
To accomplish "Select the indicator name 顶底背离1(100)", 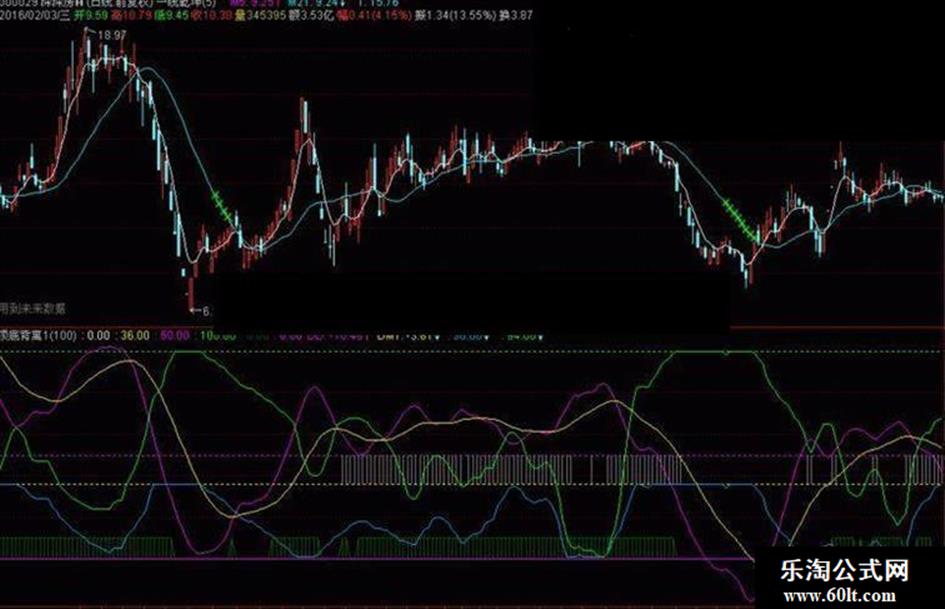I will [39, 335].
